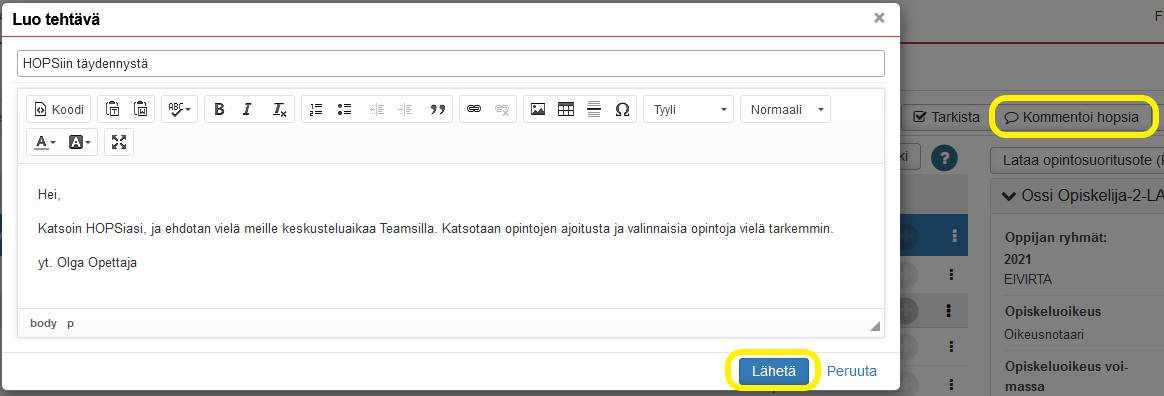The width and height of the screenshot is (1164, 396).
Task: Click Paste as plain text icon
Action: [x=112, y=109]
